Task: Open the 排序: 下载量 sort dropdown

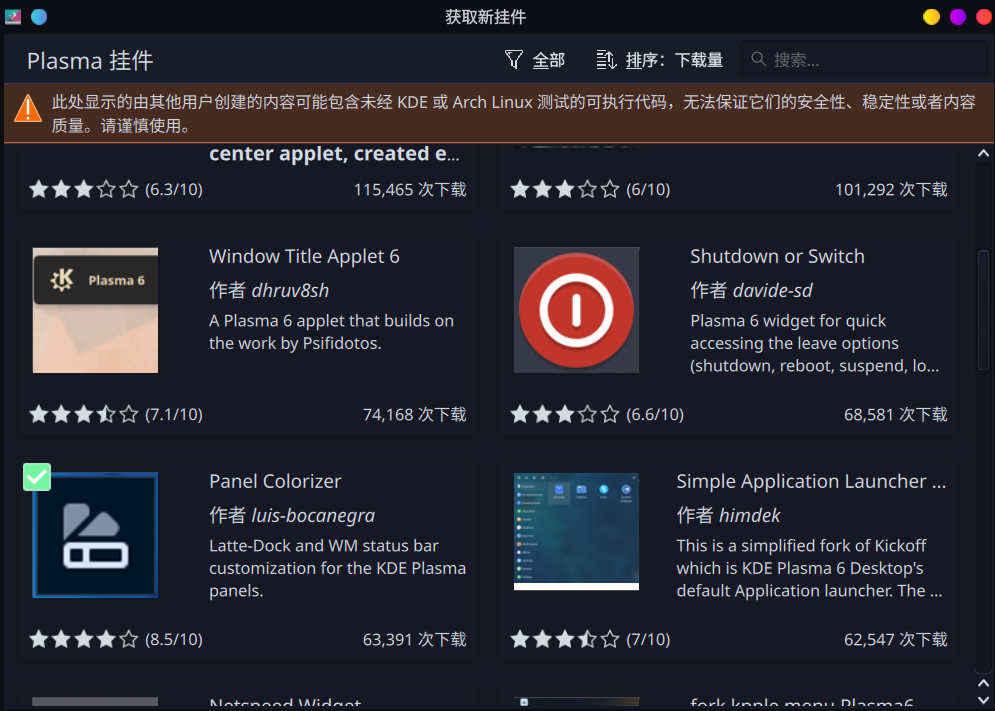Action: [x=660, y=60]
